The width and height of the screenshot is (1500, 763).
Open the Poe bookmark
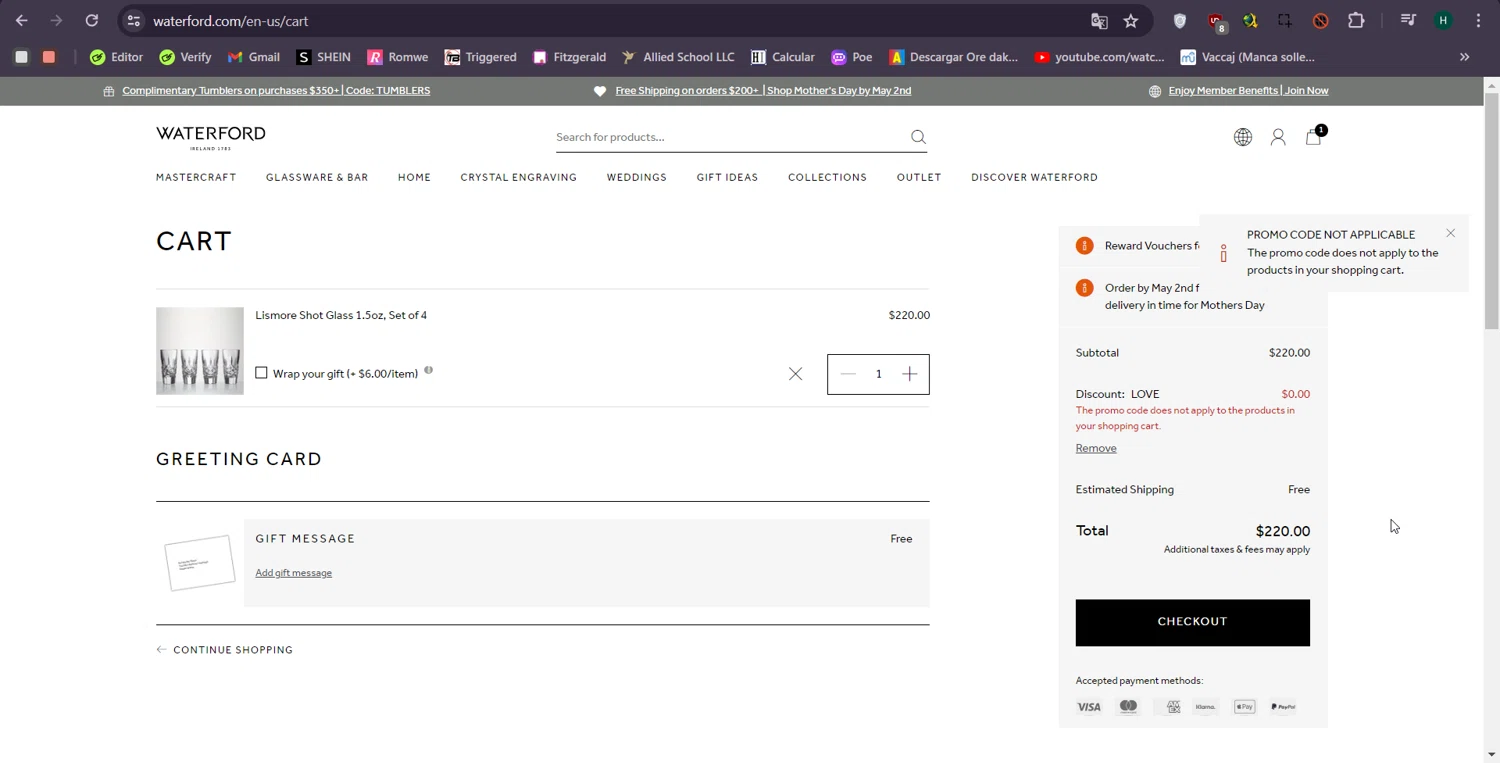(851, 57)
